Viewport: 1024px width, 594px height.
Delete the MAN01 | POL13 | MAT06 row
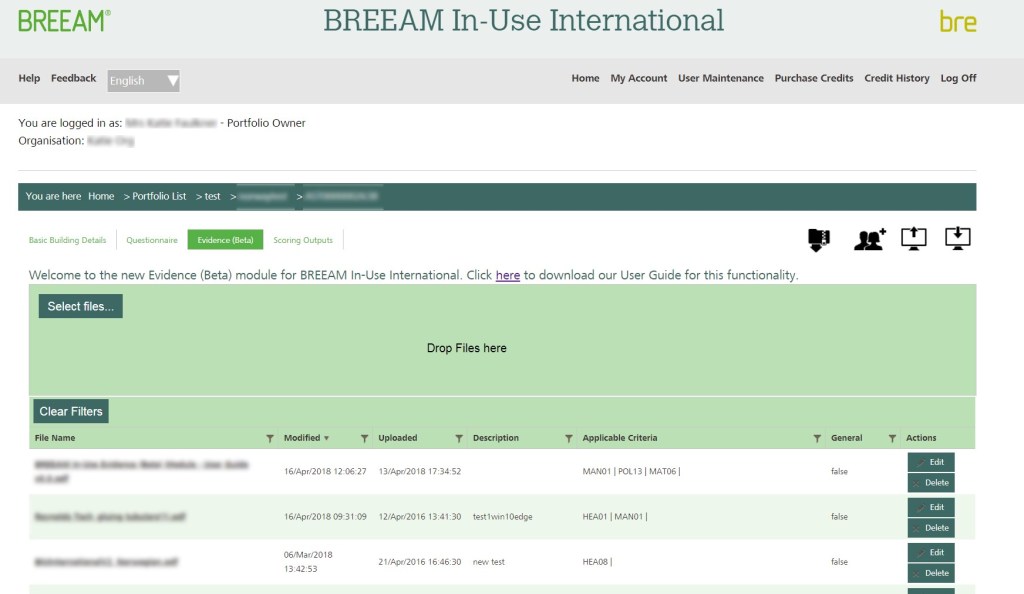tap(931, 483)
